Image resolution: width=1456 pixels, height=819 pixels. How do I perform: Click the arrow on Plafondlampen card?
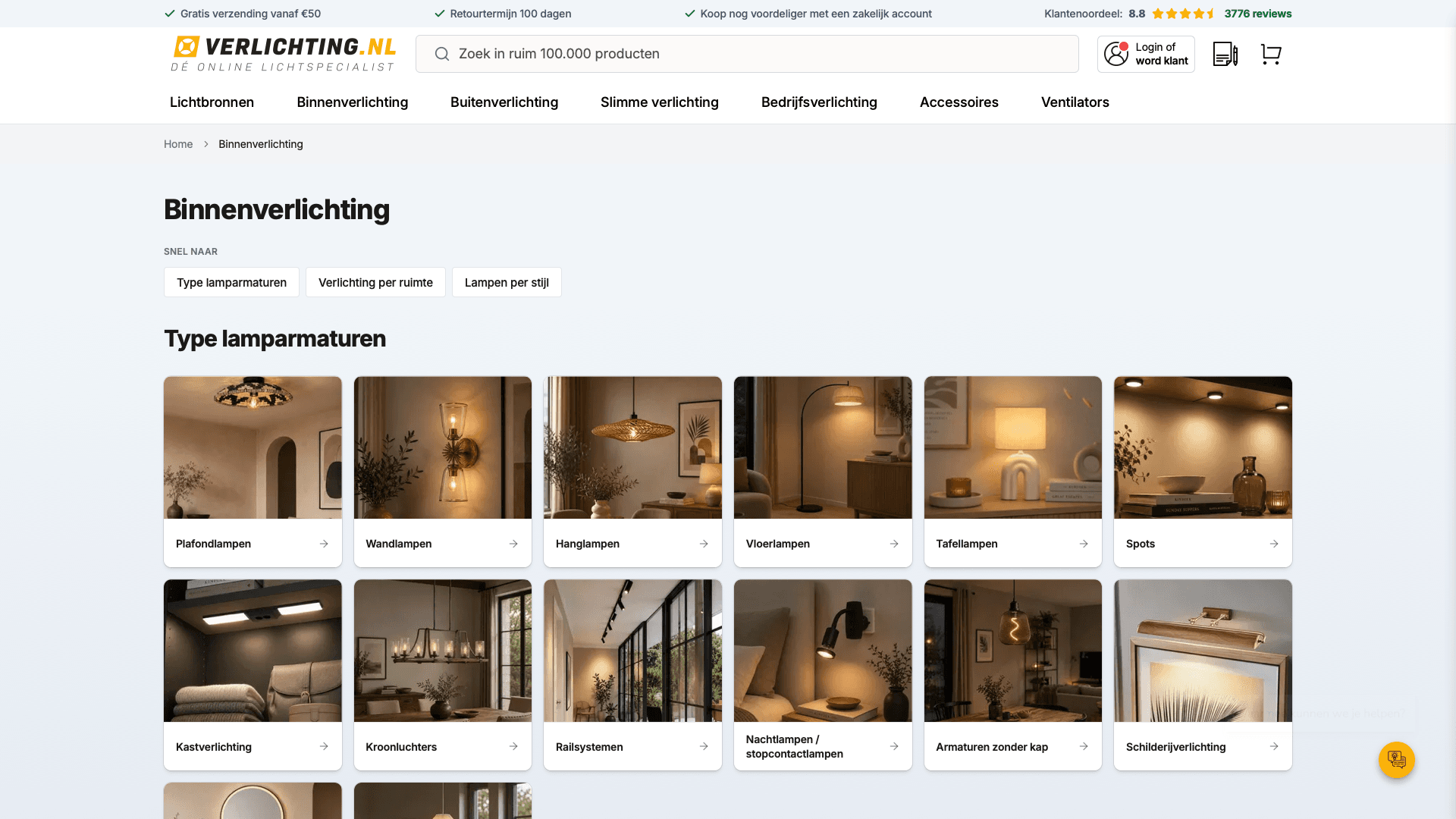324,544
